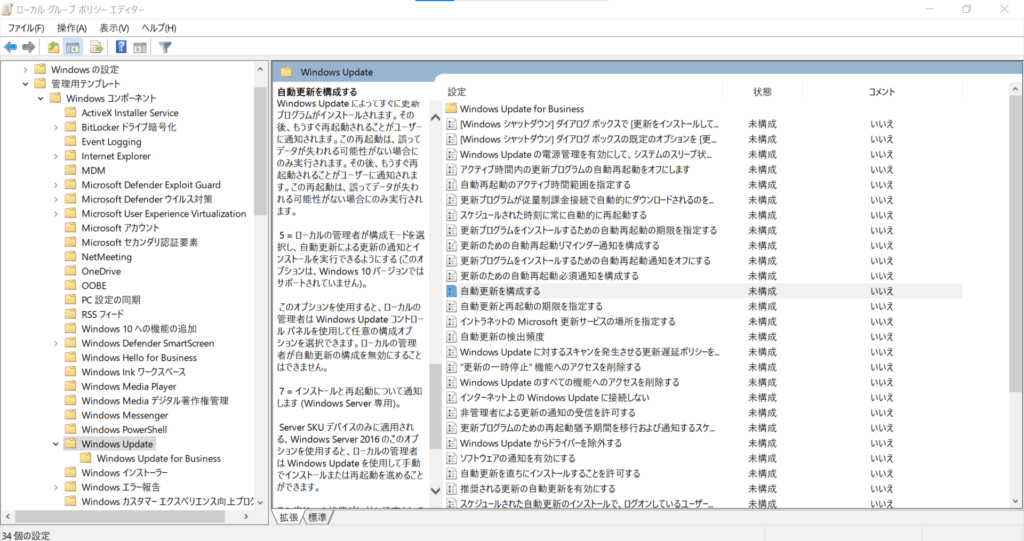Switch to the 標準 tab
This screenshot has height=541, width=1024.
pos(318,517)
